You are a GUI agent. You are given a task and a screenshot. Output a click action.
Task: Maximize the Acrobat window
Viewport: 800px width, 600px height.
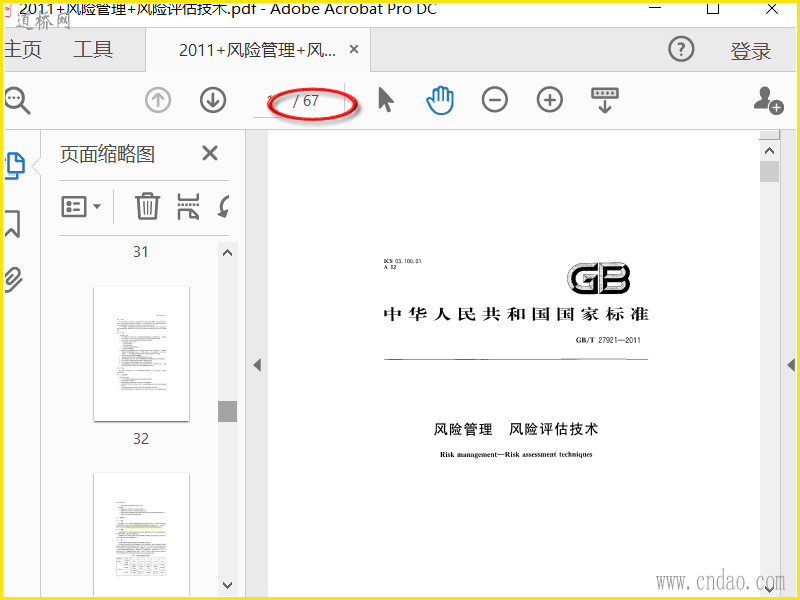tap(713, 8)
